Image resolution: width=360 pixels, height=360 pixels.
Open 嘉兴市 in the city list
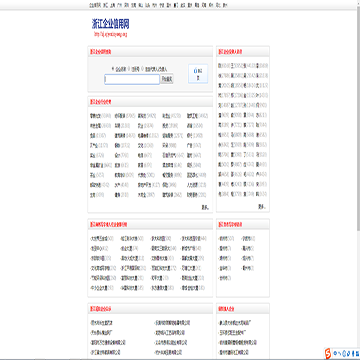coord(248,248)
